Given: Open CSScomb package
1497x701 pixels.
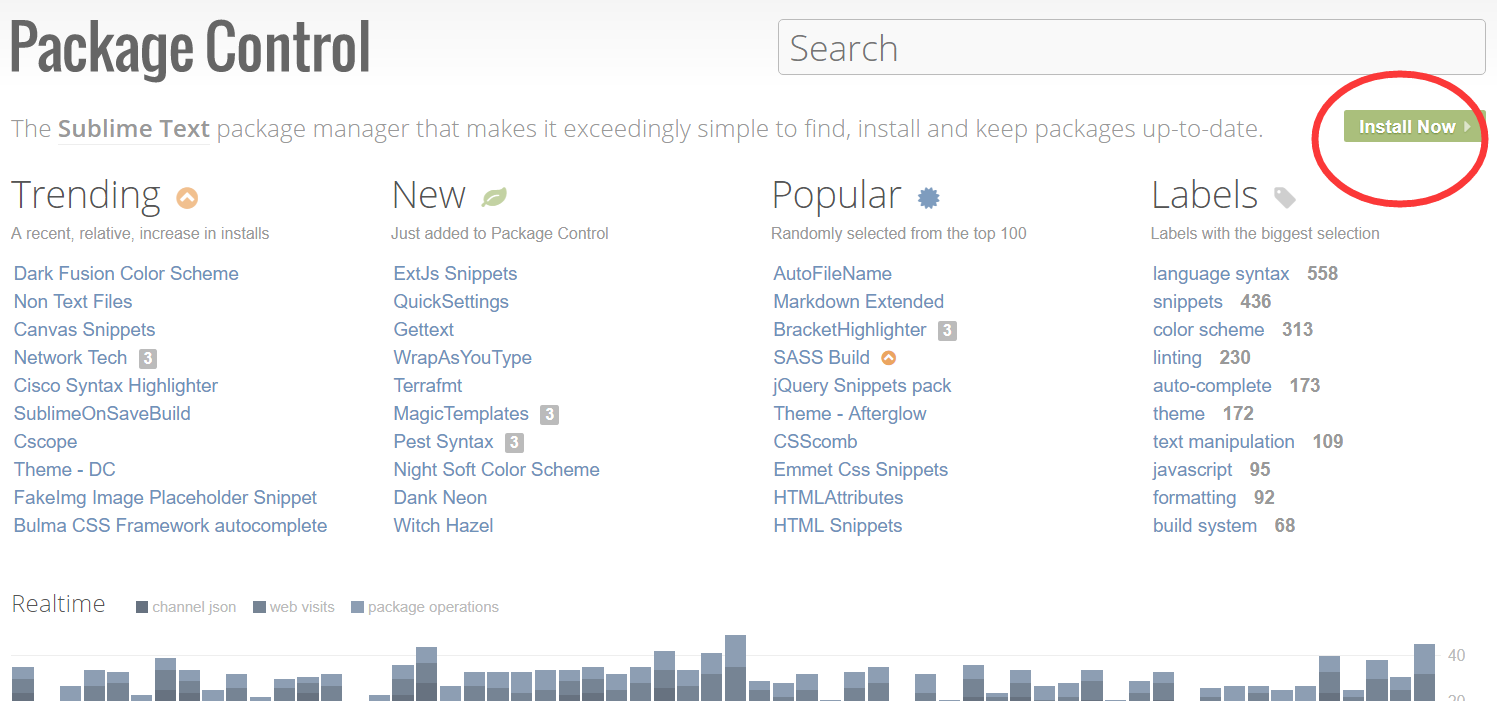Looking at the screenshot, I should coord(816,442).
